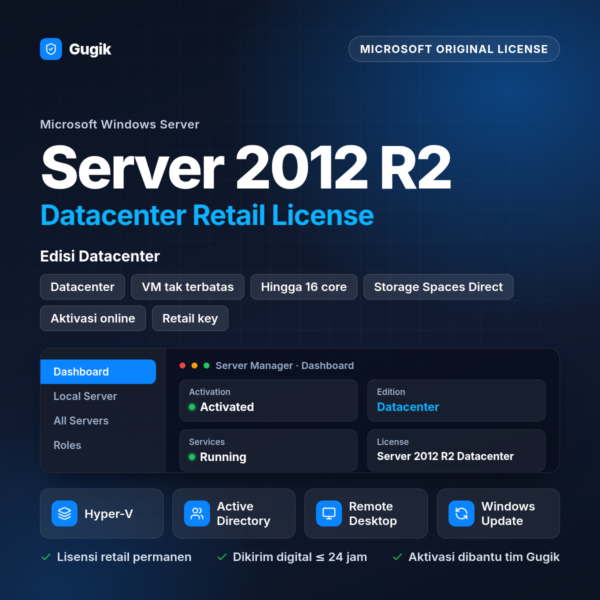Click the Edisi Datacenter heading
The image size is (600, 600).
100,256
